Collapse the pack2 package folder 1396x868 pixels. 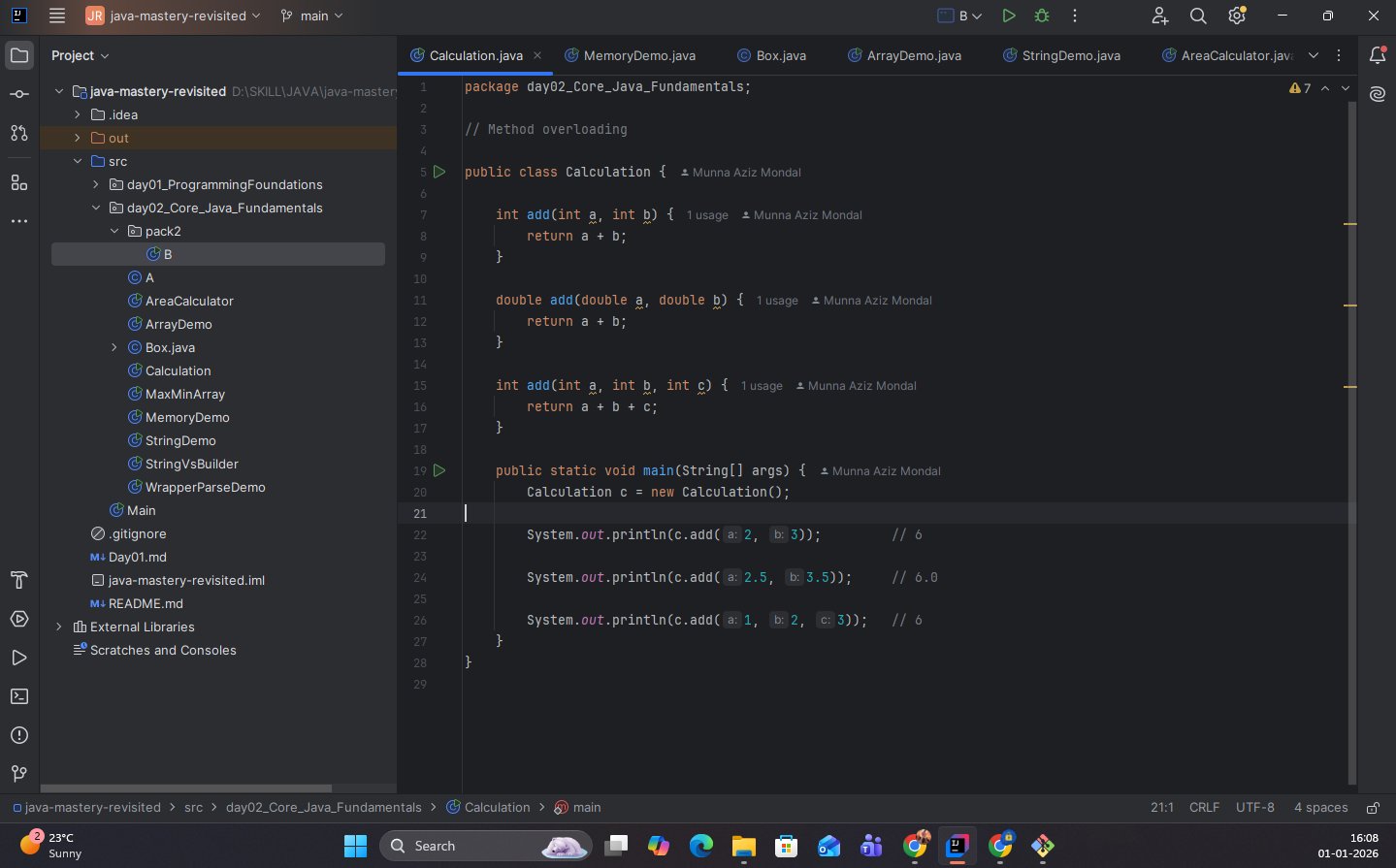[114, 231]
